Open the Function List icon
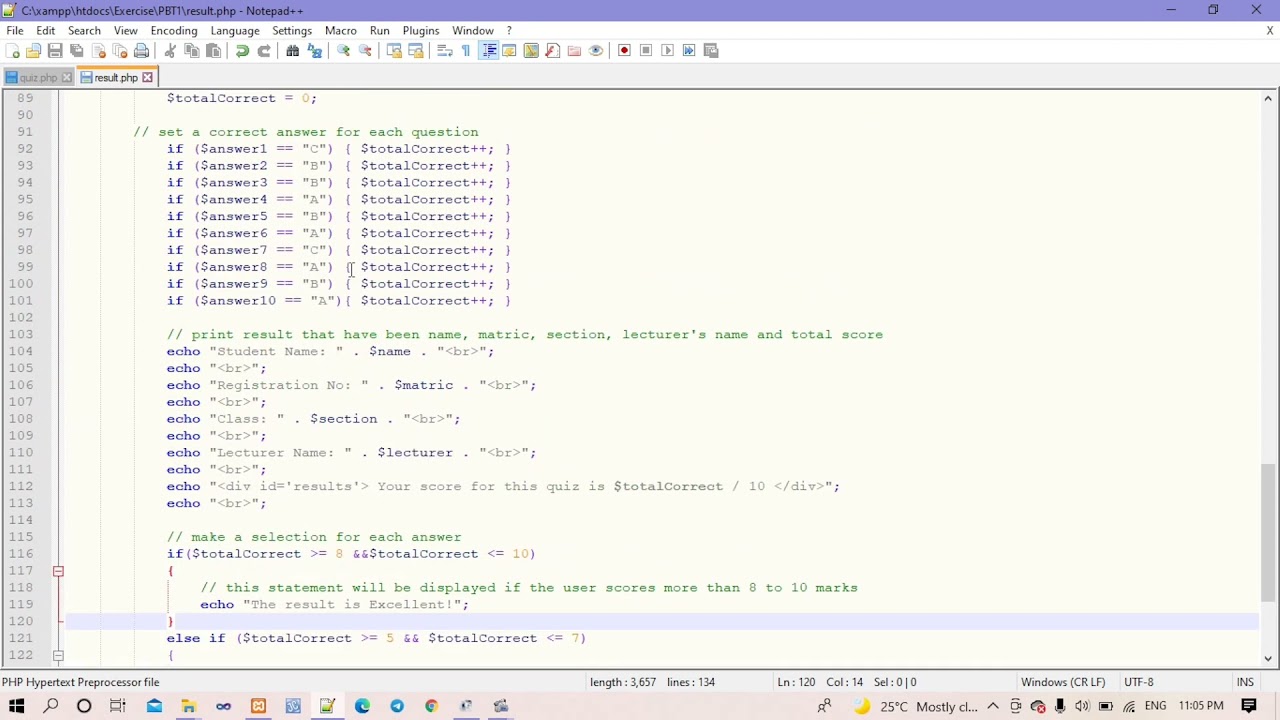Screen dimensions: 1280x720 (552, 51)
